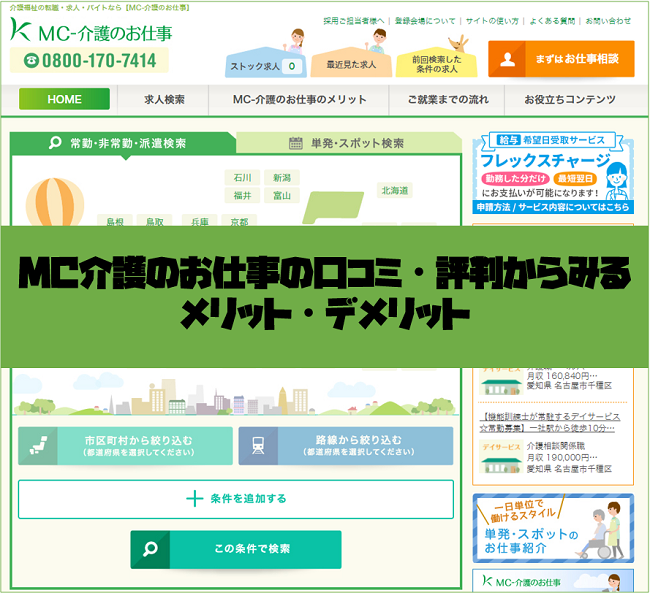Image resolution: width=650 pixels, height=593 pixels.
Task: Select 北海道 on the map
Action: pyautogui.click(x=395, y=190)
